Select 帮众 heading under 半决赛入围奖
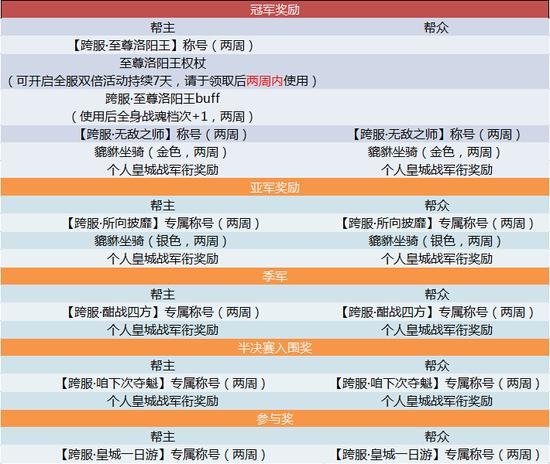550x464 pixels. (437, 365)
